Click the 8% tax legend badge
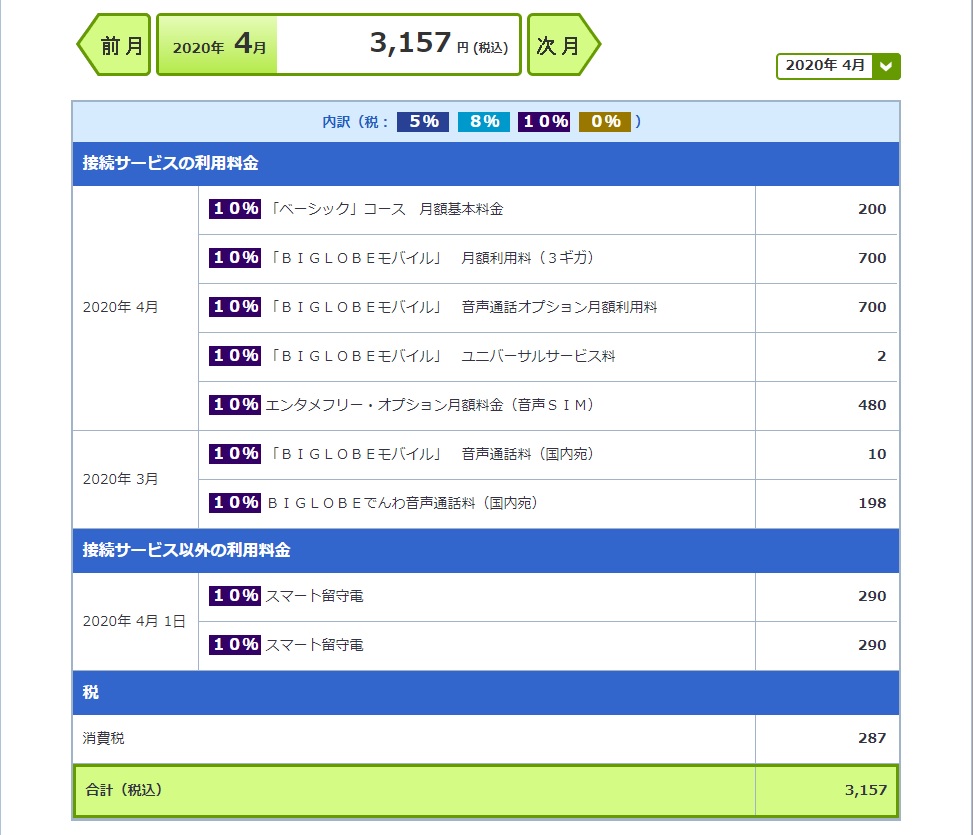 coord(483,122)
